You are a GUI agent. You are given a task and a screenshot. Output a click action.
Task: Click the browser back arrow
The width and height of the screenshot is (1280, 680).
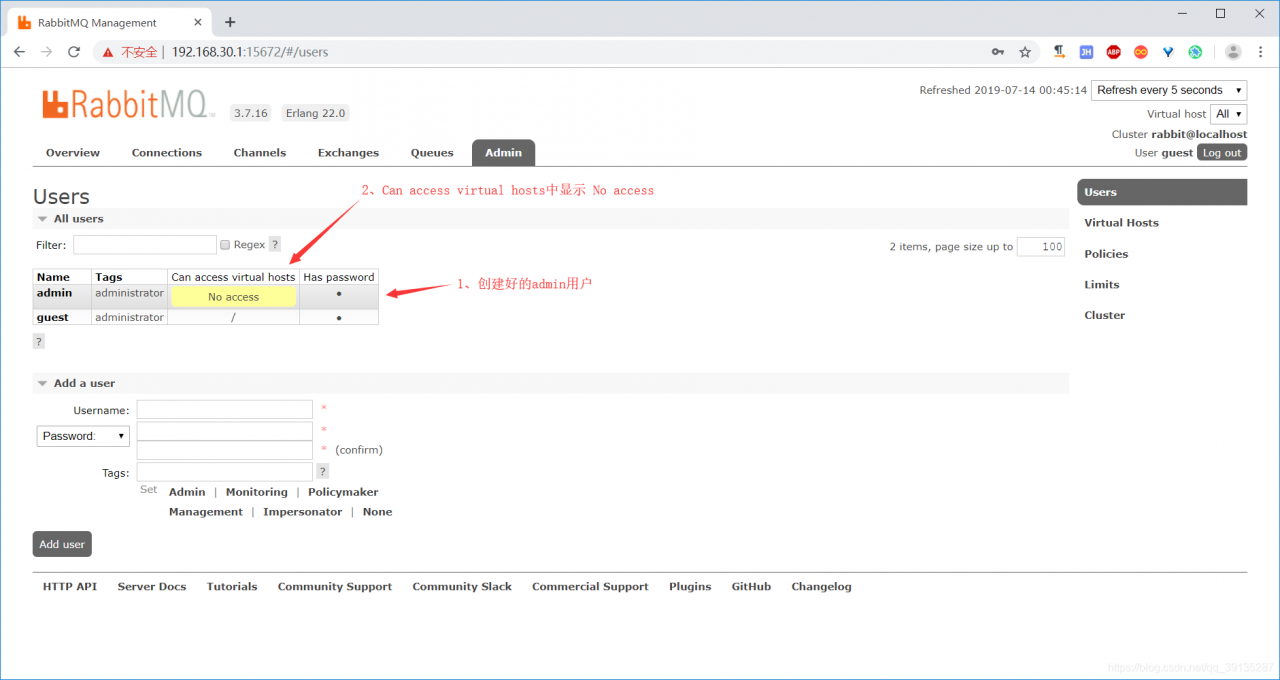coord(19,52)
